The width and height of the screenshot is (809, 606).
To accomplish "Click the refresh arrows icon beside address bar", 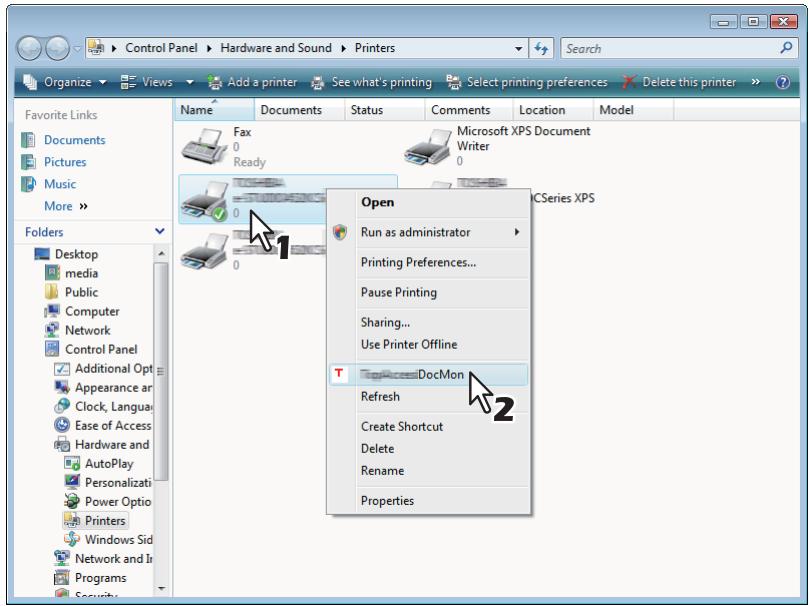I will click(541, 48).
